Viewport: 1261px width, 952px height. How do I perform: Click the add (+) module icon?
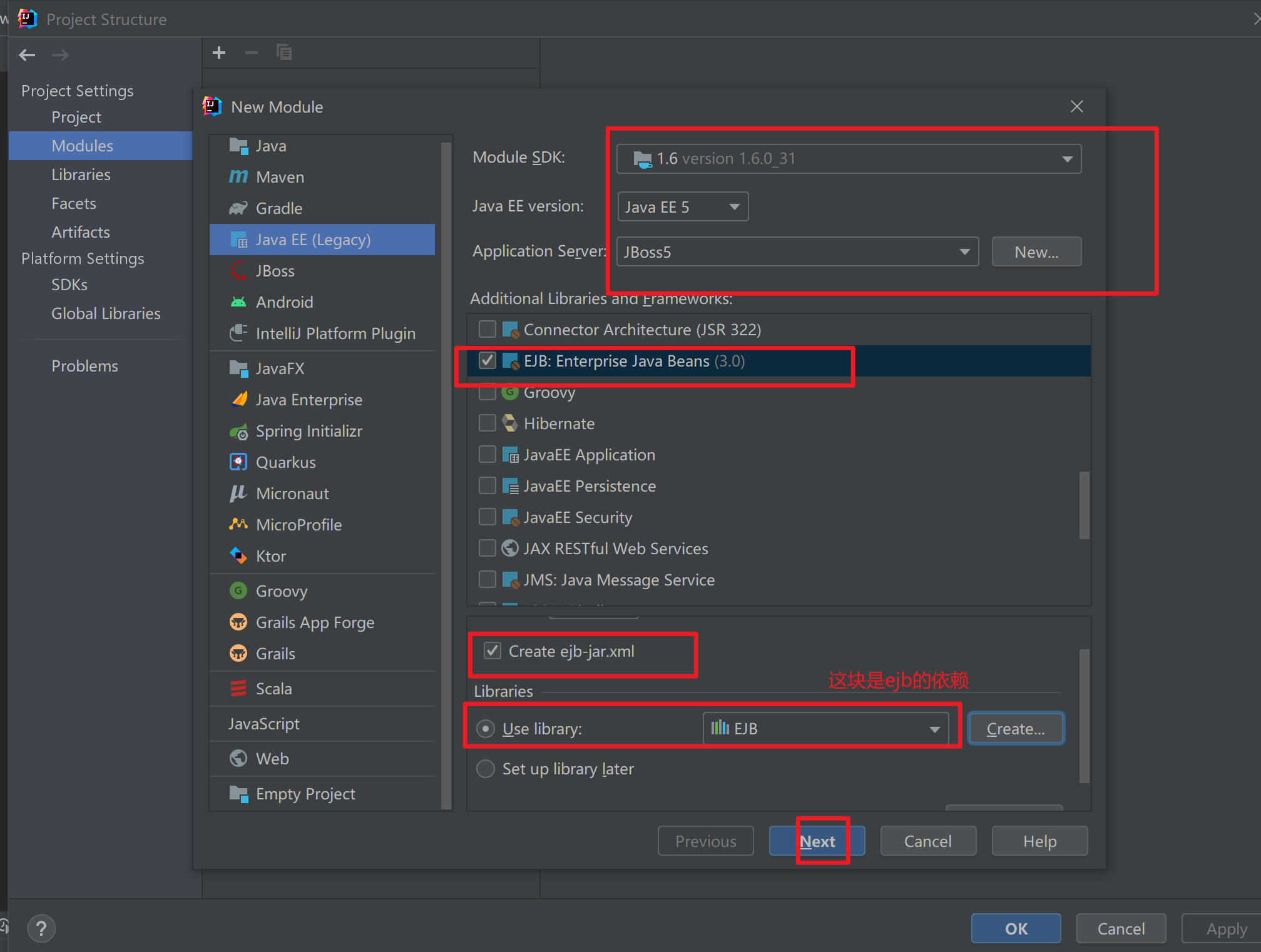point(219,53)
